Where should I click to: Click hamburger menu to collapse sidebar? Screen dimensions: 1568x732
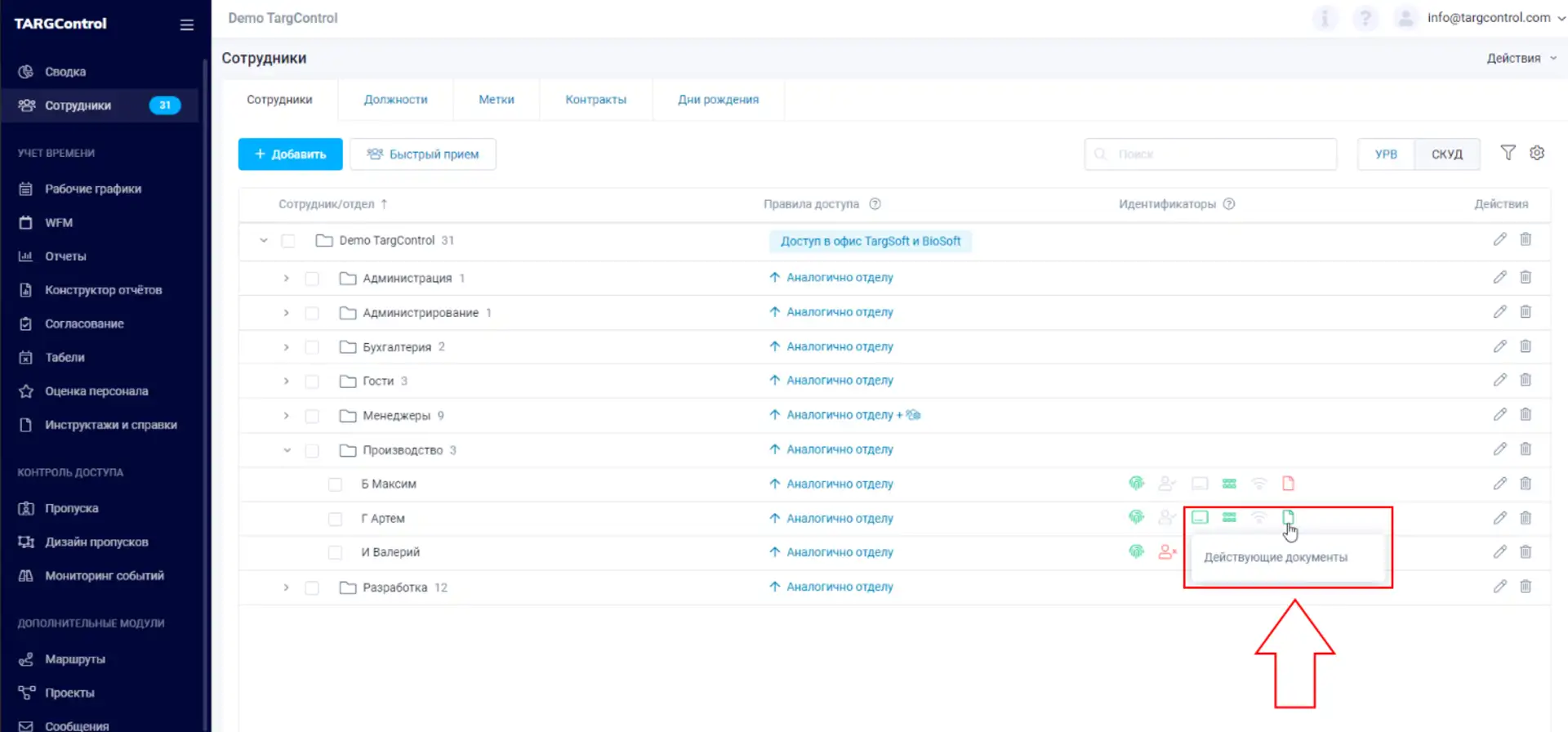click(x=187, y=25)
